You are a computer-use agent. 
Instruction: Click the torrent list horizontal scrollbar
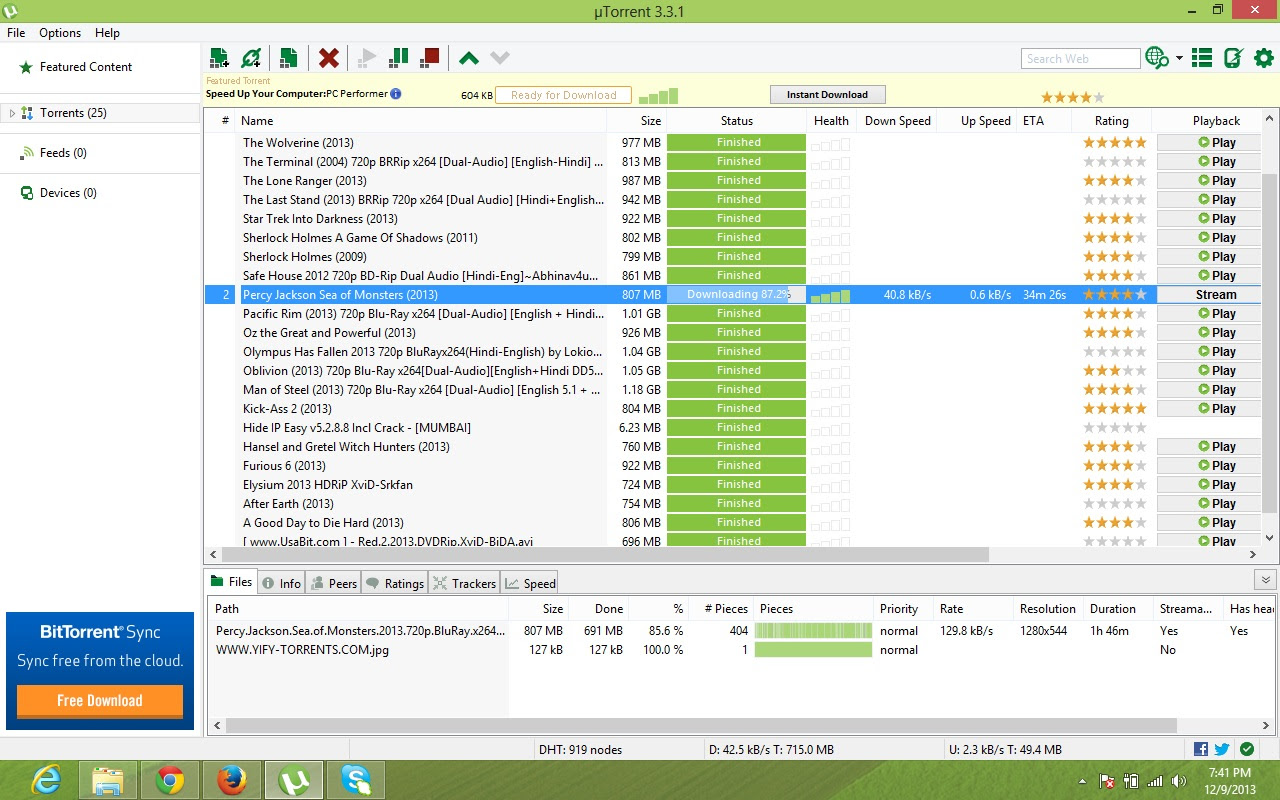point(605,554)
